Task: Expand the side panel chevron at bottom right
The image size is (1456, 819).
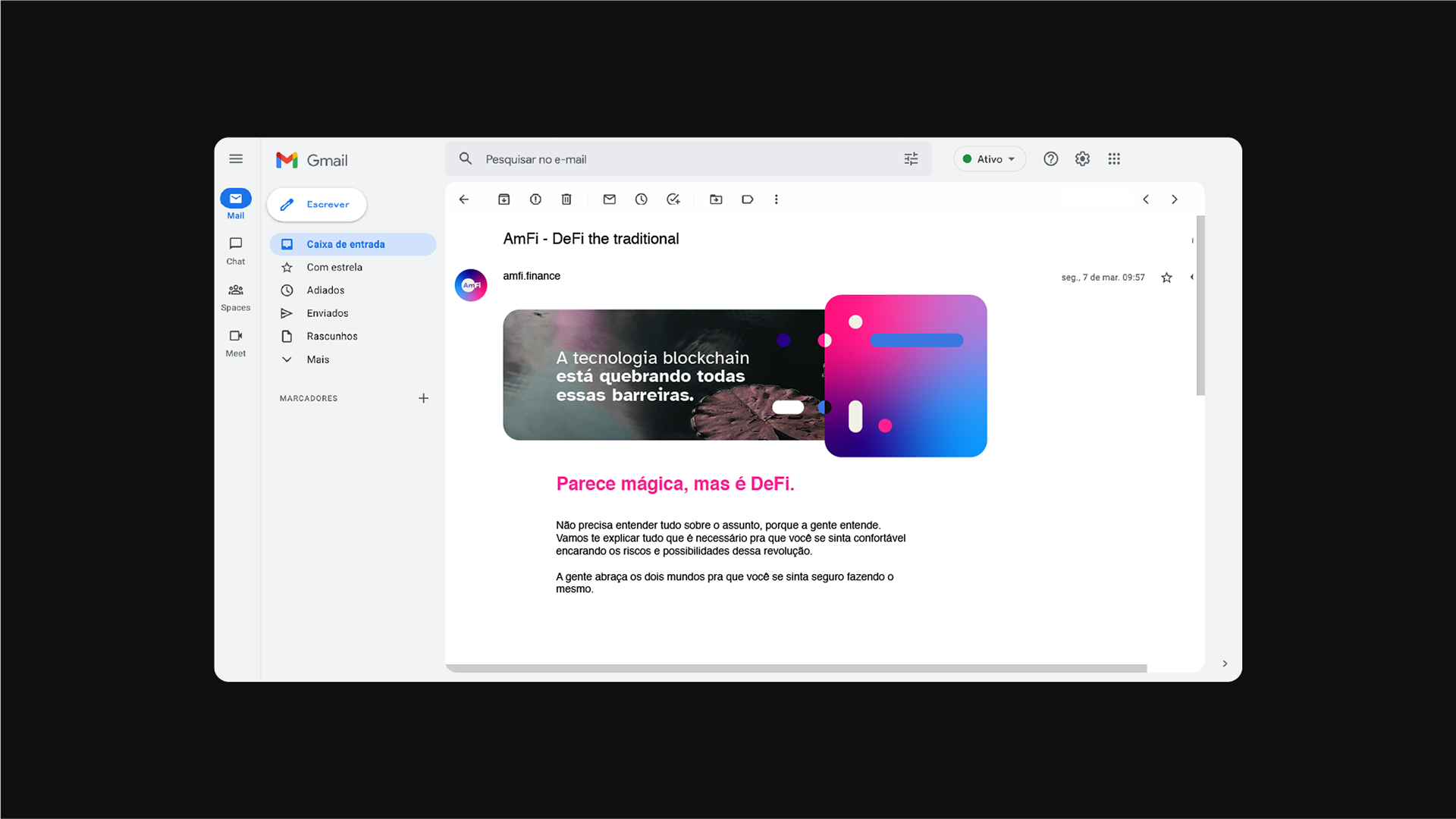Action: [1225, 664]
